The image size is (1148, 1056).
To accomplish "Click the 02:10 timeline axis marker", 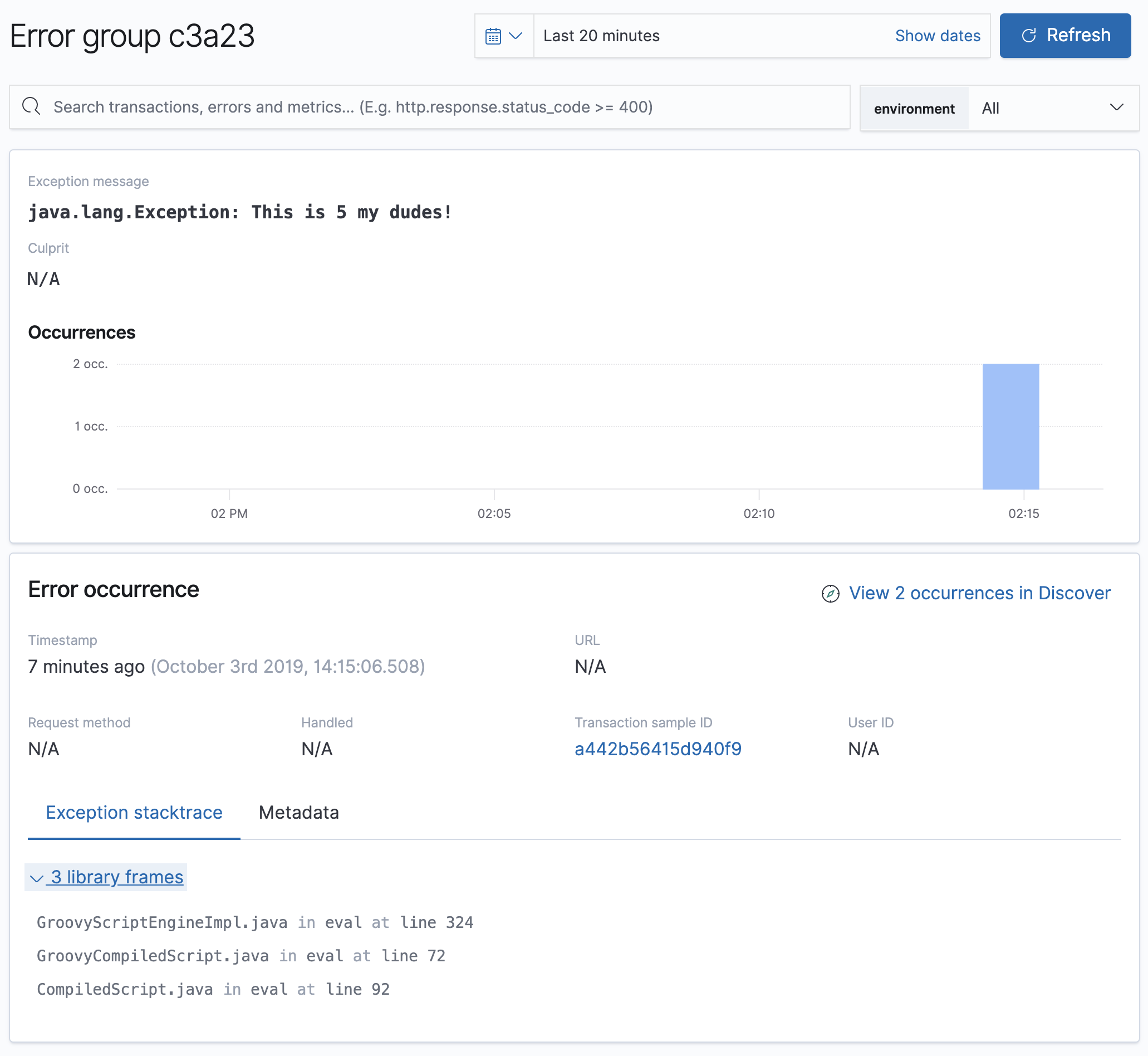I will pos(758,512).
